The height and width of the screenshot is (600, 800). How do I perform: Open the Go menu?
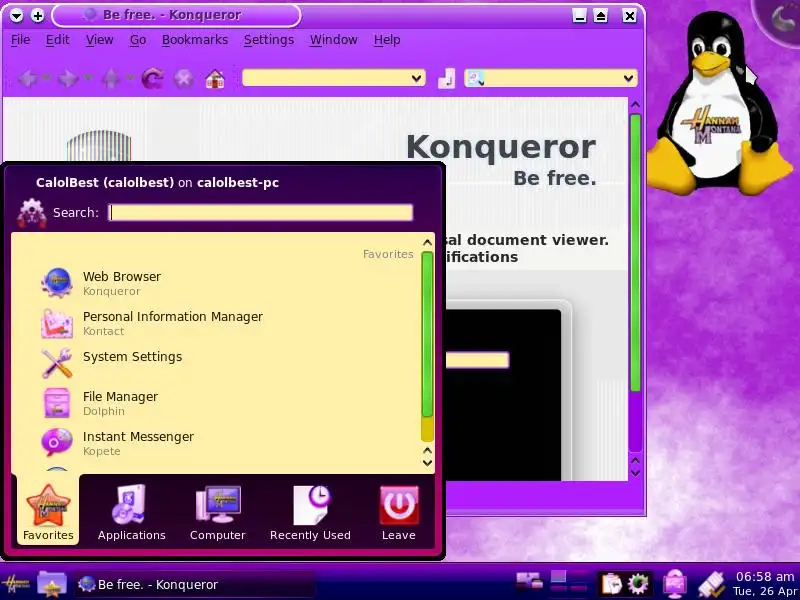tap(138, 40)
